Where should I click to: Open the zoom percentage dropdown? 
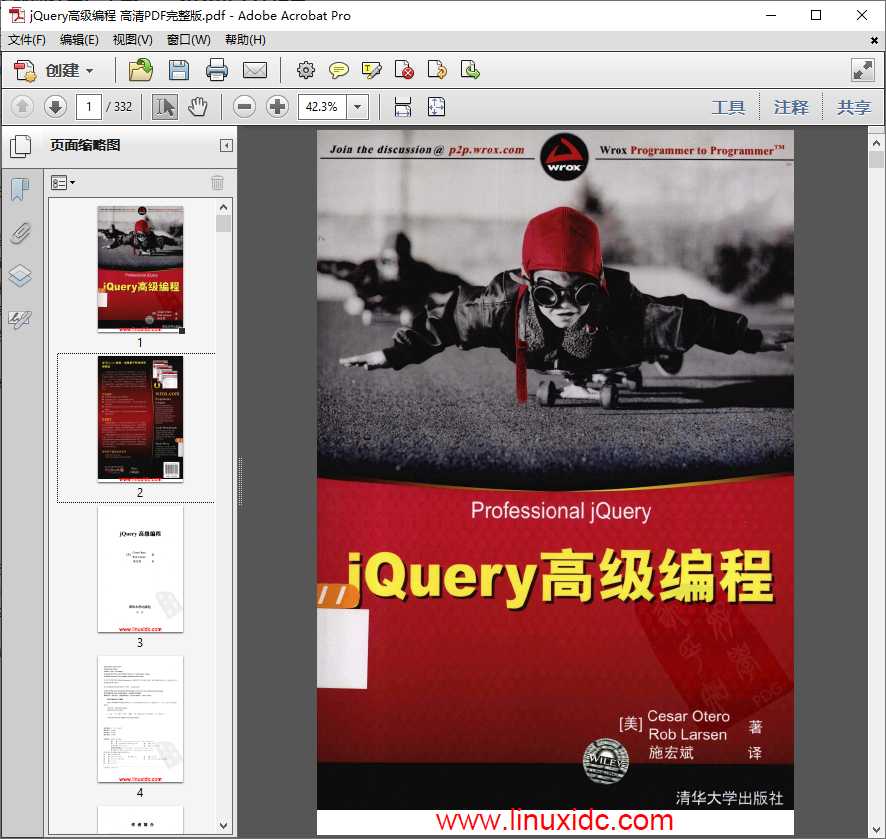[x=357, y=106]
